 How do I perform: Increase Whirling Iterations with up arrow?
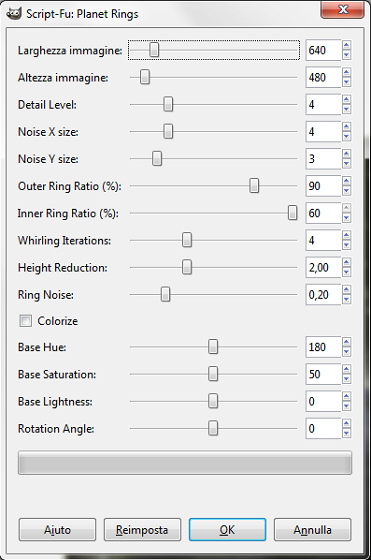click(346, 235)
